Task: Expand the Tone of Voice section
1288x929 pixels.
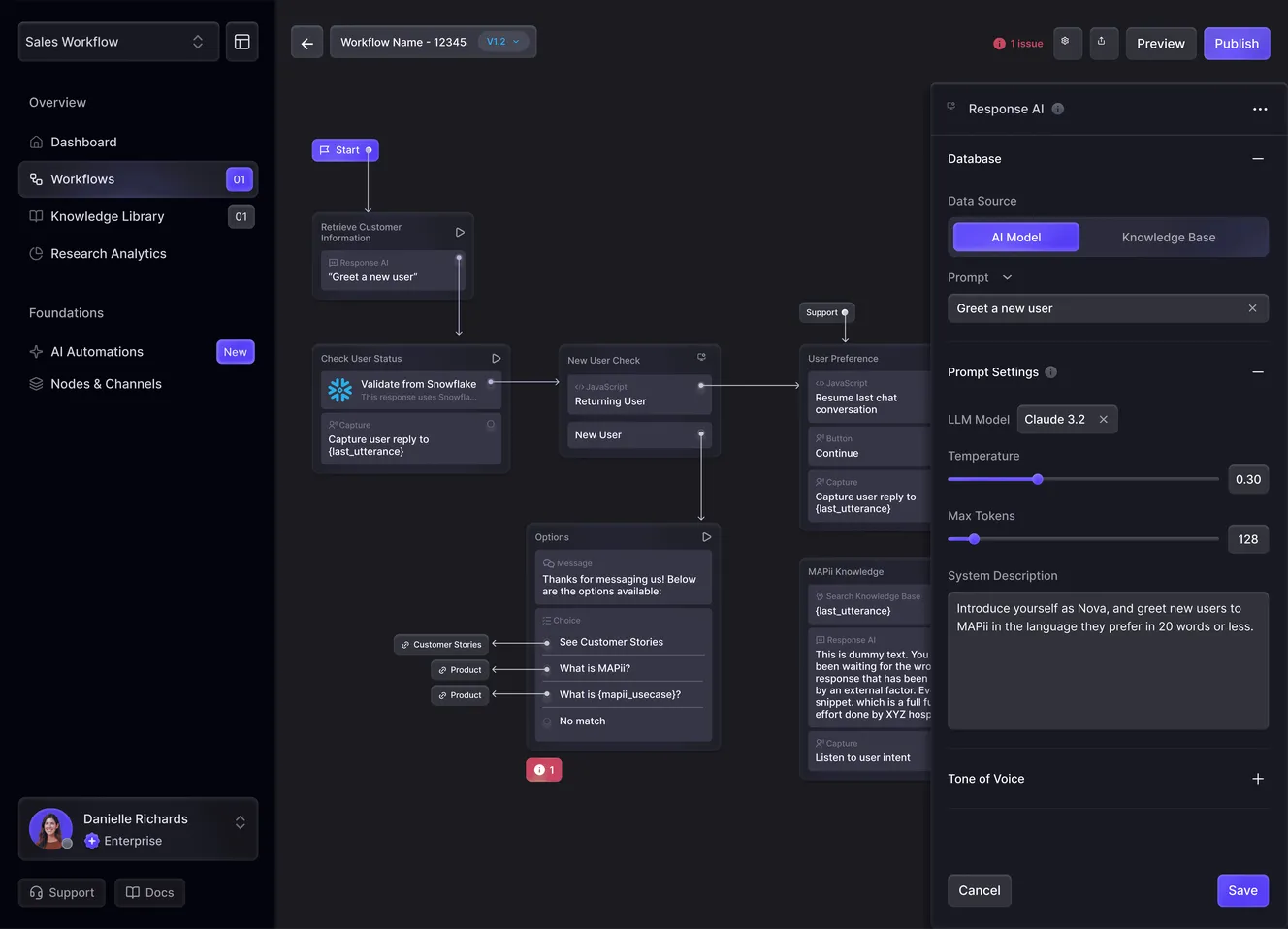Action: coord(1258,779)
